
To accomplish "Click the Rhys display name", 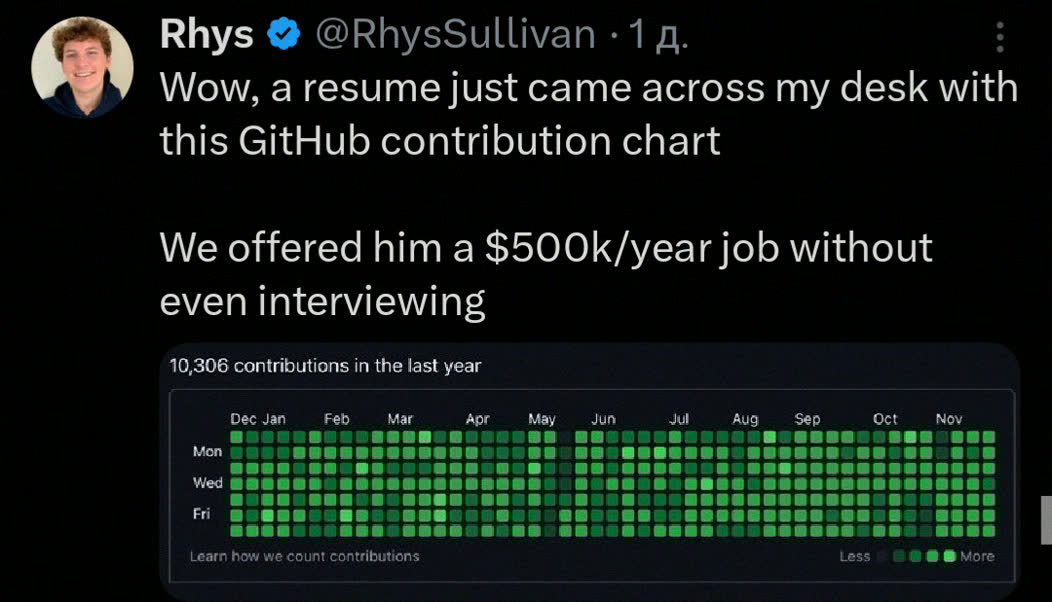I will click(x=206, y=33).
